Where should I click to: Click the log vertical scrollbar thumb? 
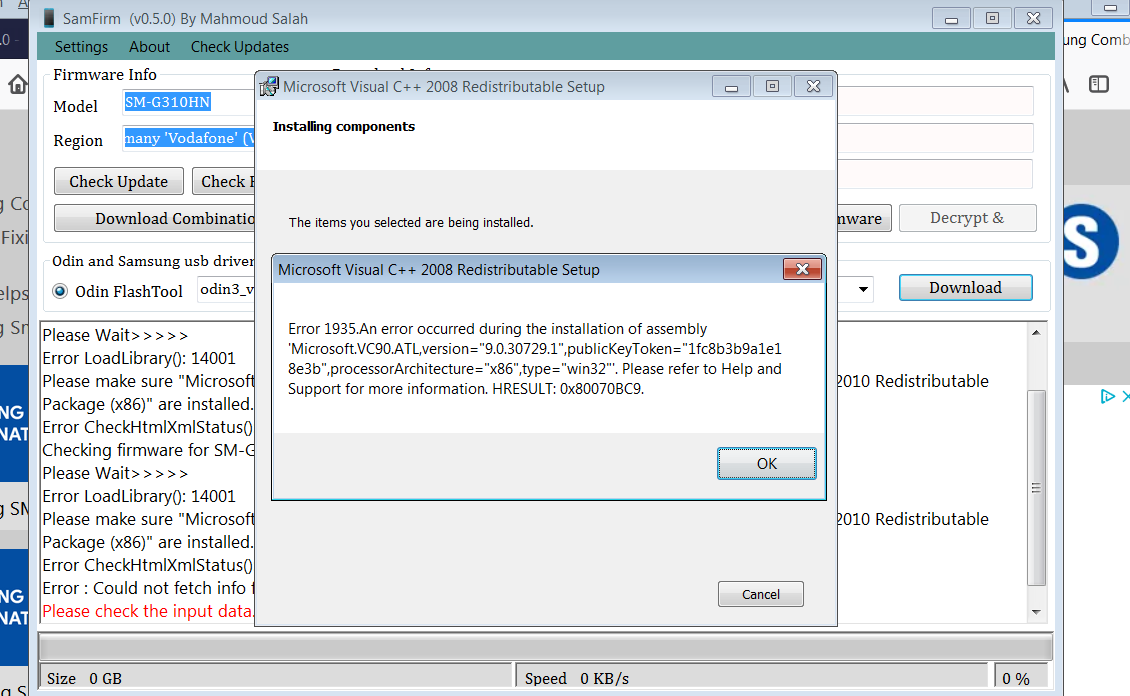click(x=1036, y=488)
